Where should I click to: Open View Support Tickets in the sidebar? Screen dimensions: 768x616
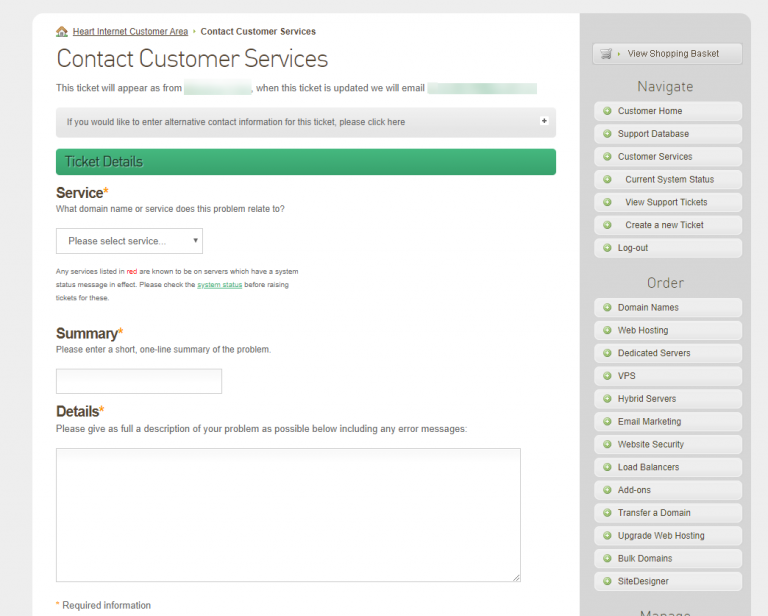[666, 202]
